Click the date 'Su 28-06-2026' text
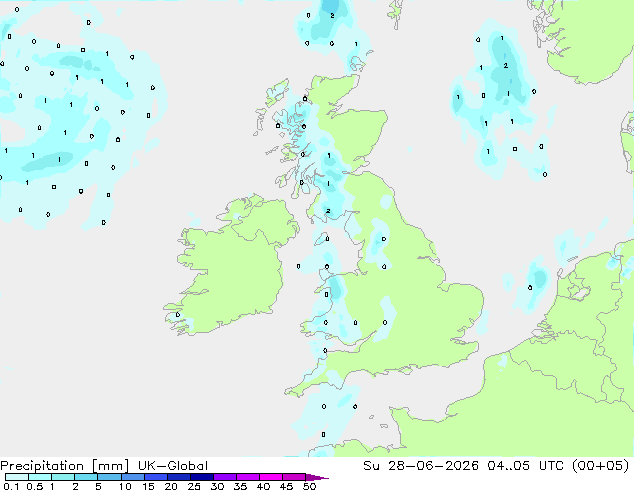The image size is (634, 490). (421, 466)
